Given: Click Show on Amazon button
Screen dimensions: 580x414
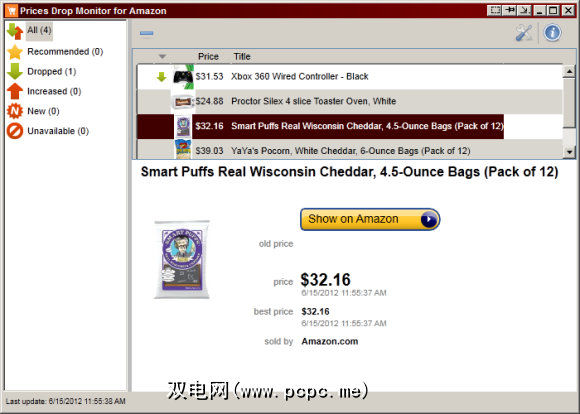Looking at the screenshot, I should click(x=370, y=219).
